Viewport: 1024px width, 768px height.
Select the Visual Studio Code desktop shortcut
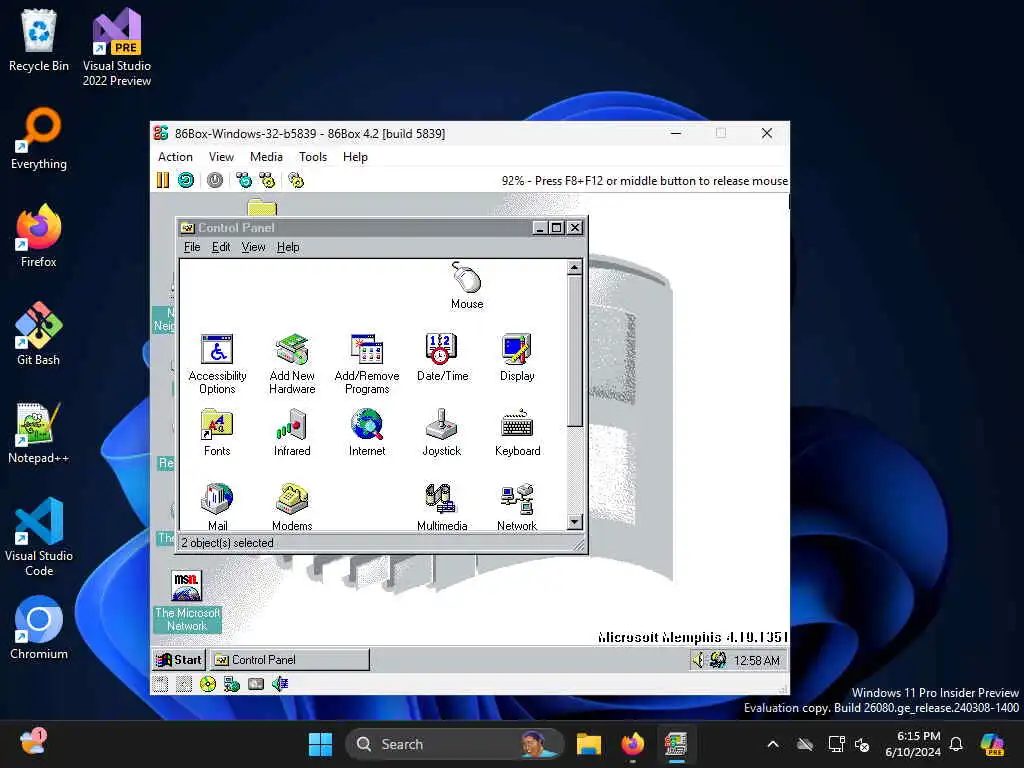click(39, 537)
